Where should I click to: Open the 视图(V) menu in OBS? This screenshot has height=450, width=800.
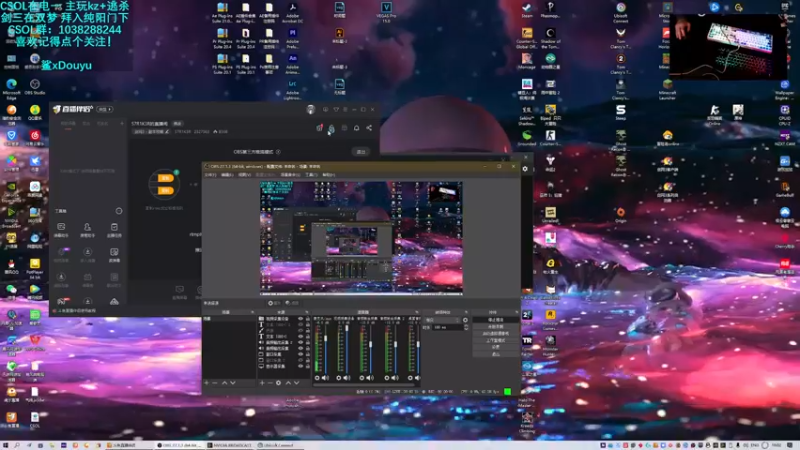(244, 175)
